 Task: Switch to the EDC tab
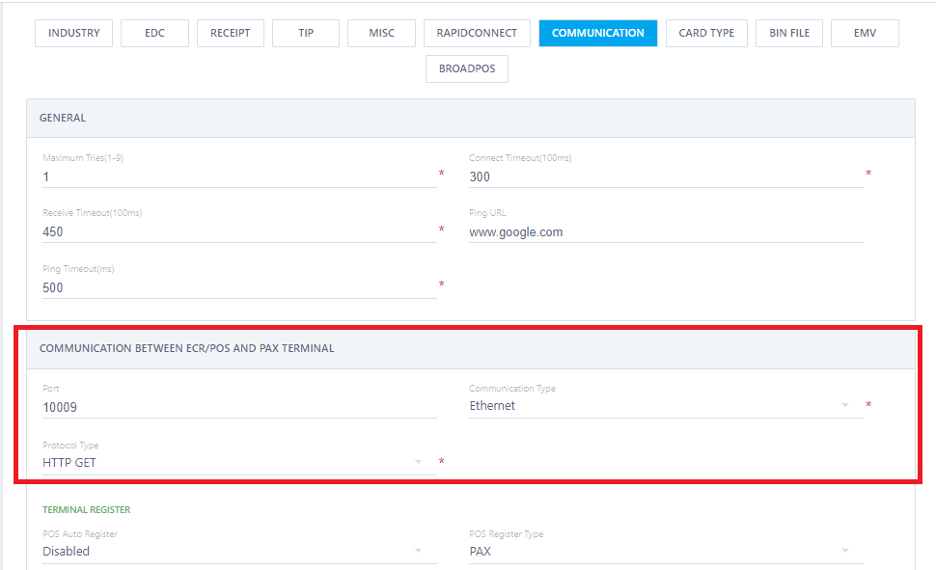154,33
